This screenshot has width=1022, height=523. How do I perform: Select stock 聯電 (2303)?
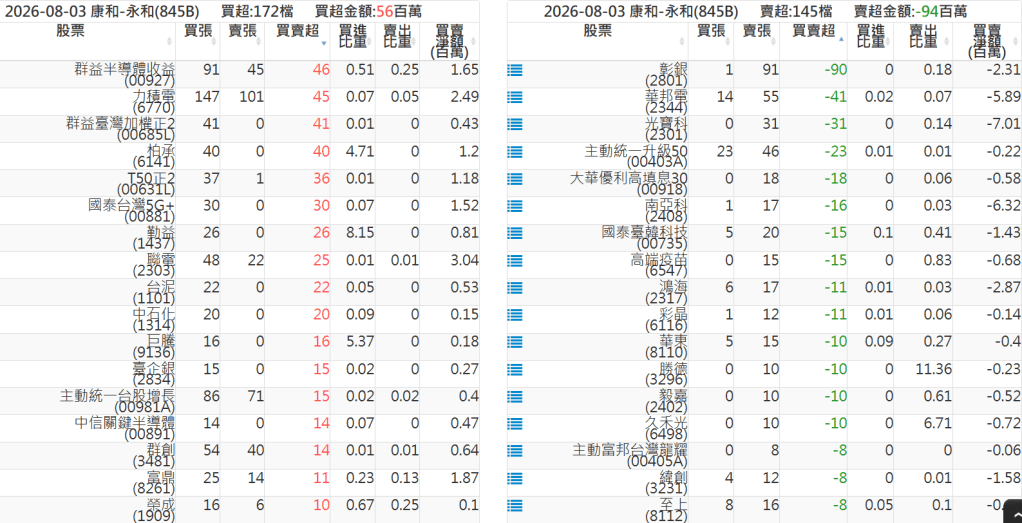point(154,265)
